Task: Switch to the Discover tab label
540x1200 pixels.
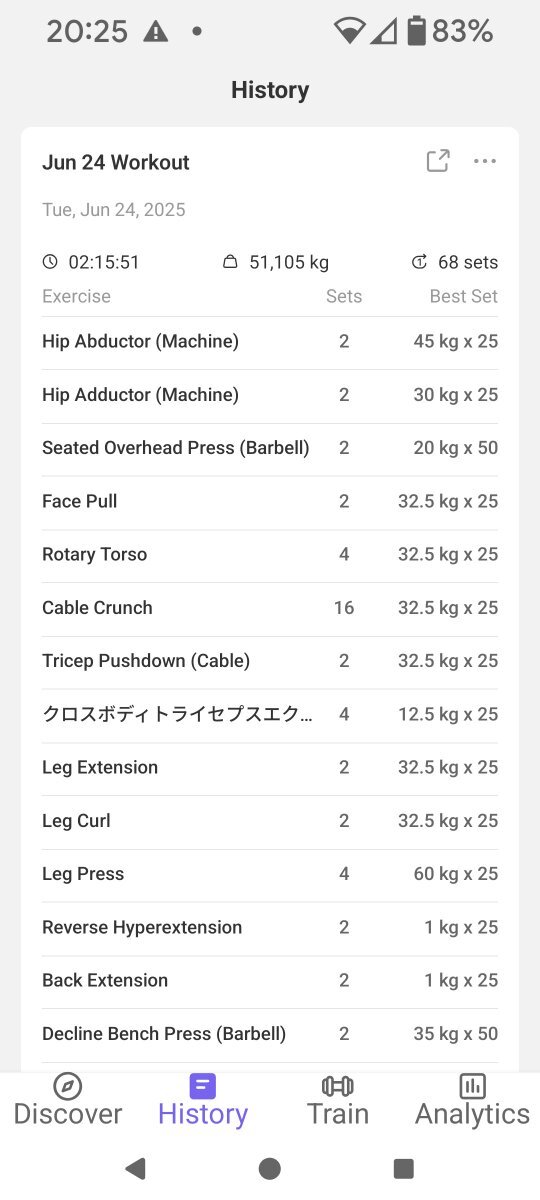Action: (x=68, y=1114)
